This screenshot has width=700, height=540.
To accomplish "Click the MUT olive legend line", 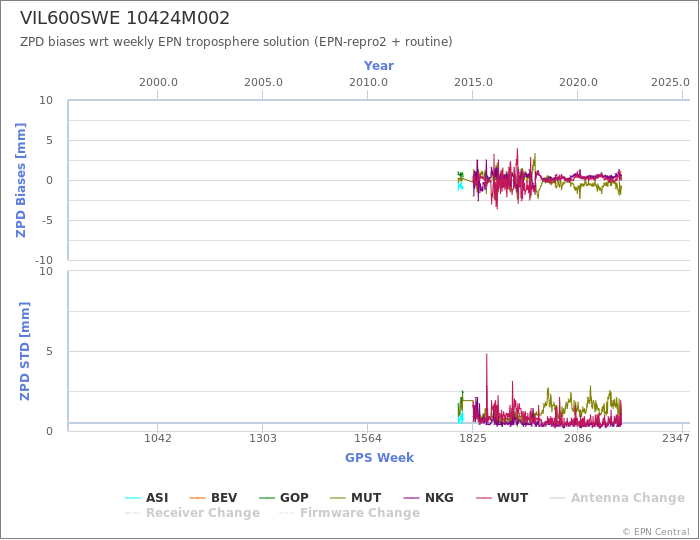I will [338, 498].
